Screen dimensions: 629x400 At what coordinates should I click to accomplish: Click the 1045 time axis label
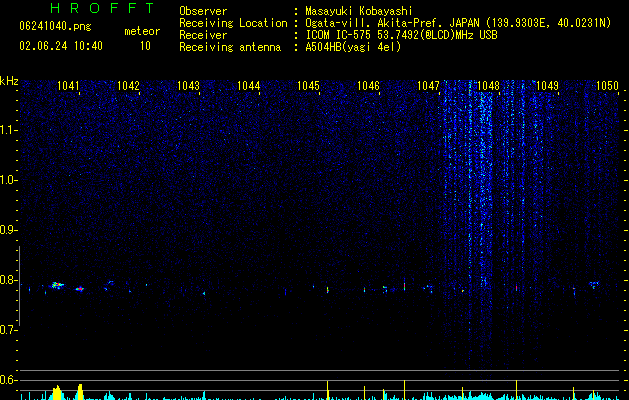click(308, 85)
